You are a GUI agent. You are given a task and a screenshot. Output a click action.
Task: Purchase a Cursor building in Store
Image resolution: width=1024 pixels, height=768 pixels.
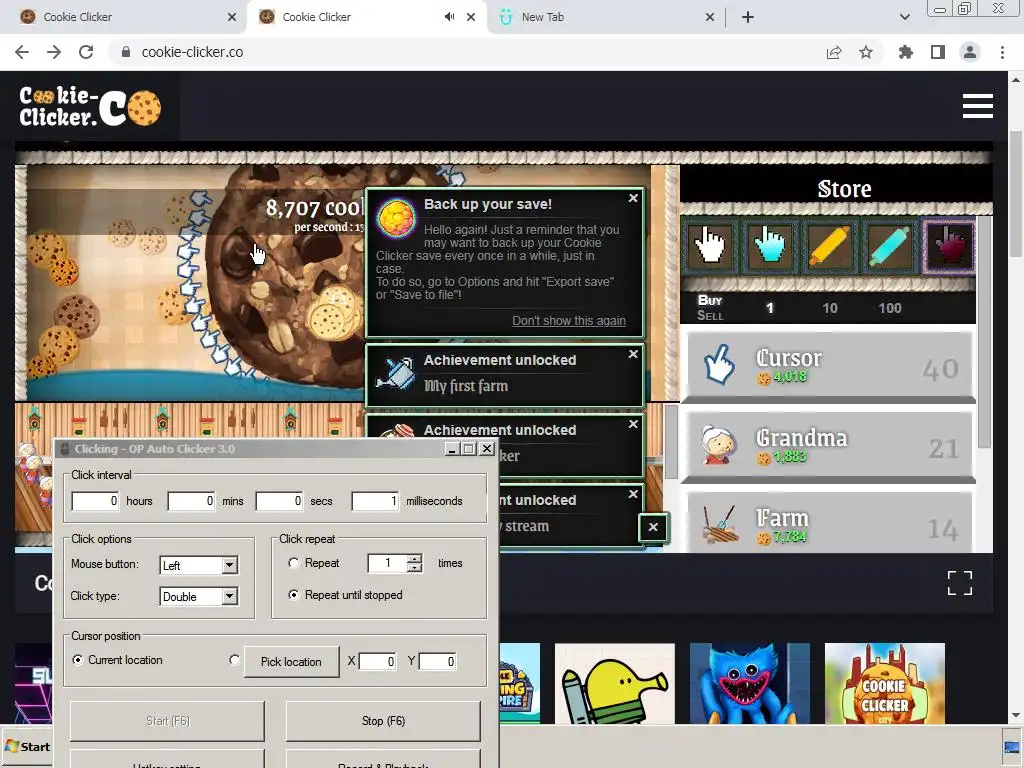tap(829, 366)
